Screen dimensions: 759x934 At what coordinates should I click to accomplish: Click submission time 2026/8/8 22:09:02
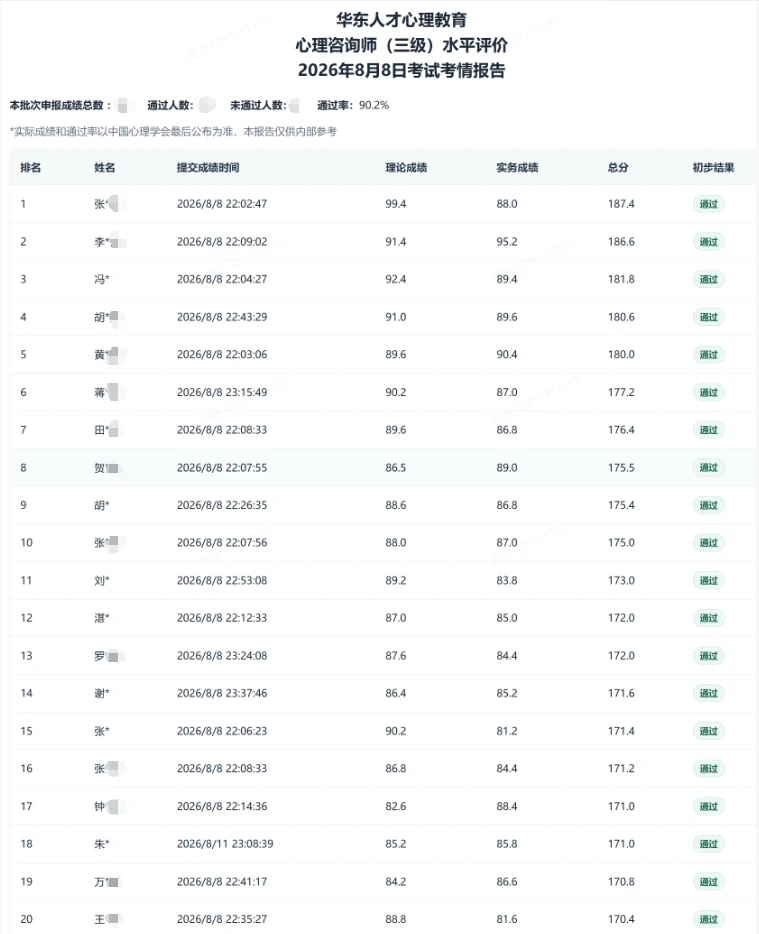[222, 242]
